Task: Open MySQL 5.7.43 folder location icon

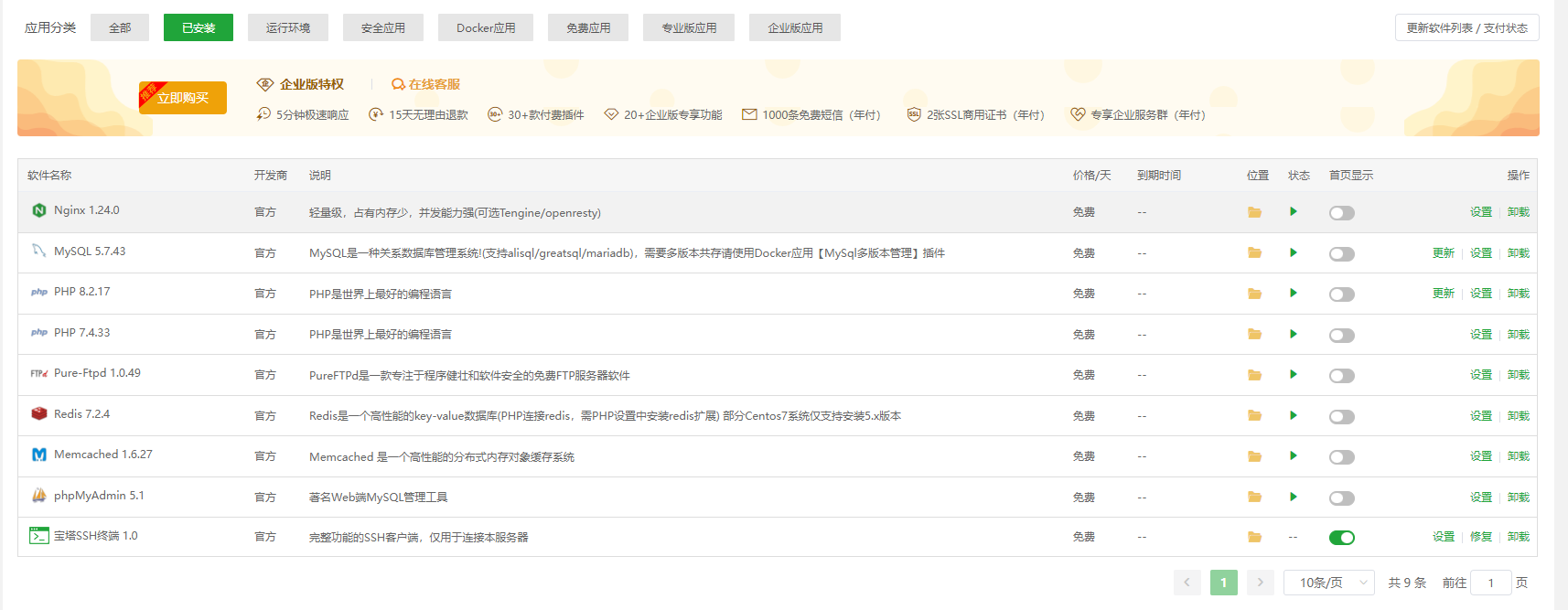Action: tap(1254, 253)
